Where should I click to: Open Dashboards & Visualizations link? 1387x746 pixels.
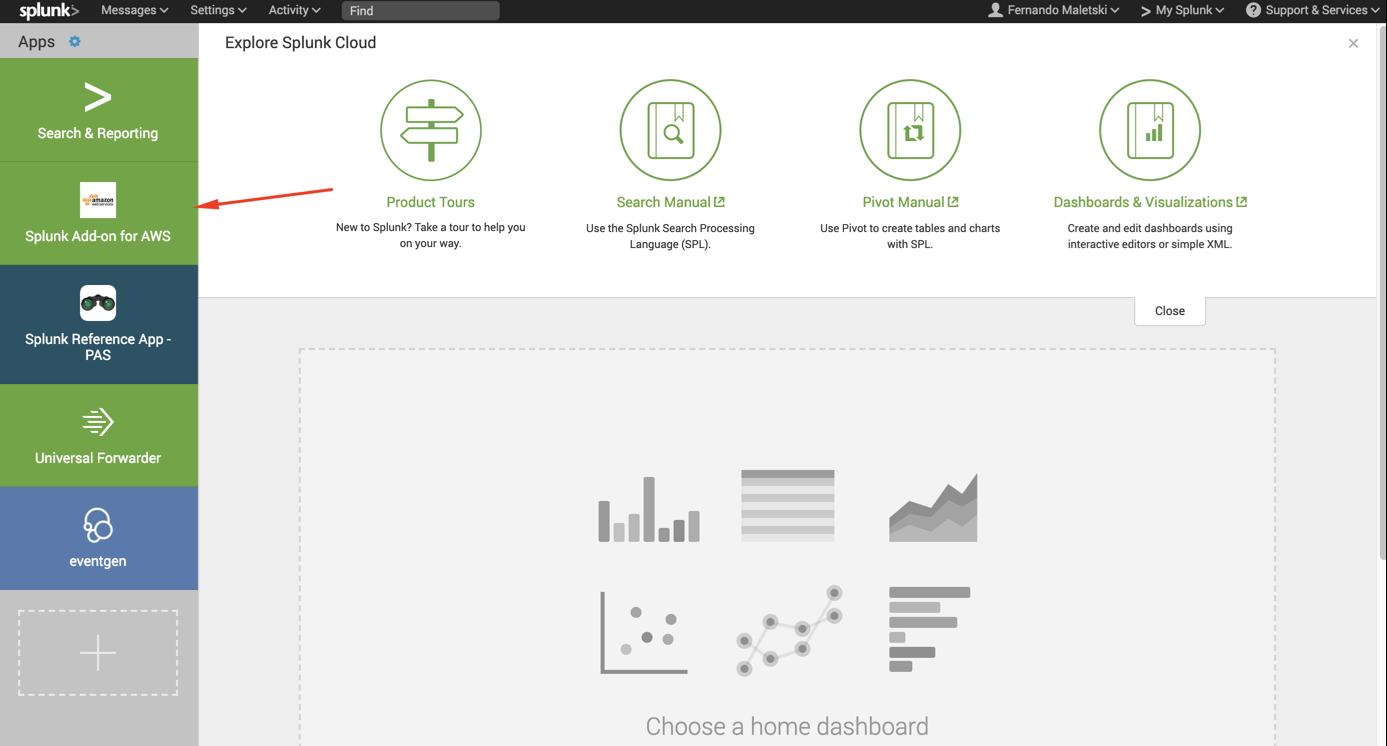point(1150,202)
